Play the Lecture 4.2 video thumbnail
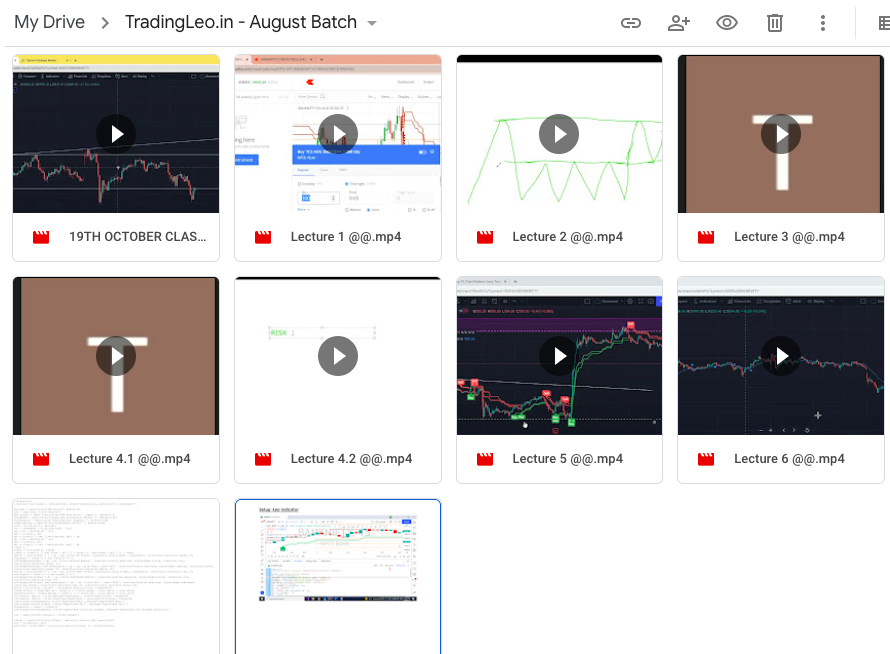This screenshot has width=890, height=654. pyautogui.click(x=338, y=356)
